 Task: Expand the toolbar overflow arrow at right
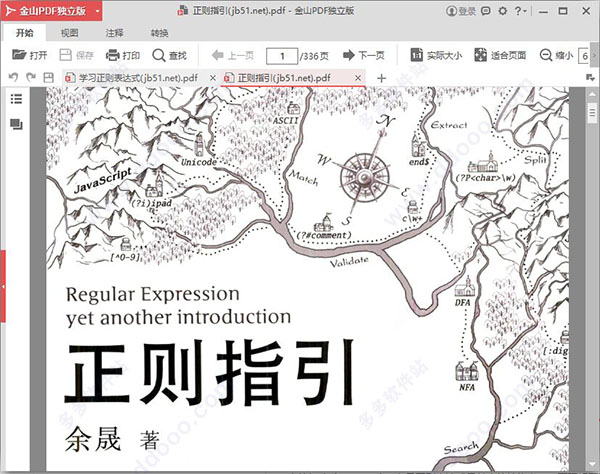tap(595, 55)
